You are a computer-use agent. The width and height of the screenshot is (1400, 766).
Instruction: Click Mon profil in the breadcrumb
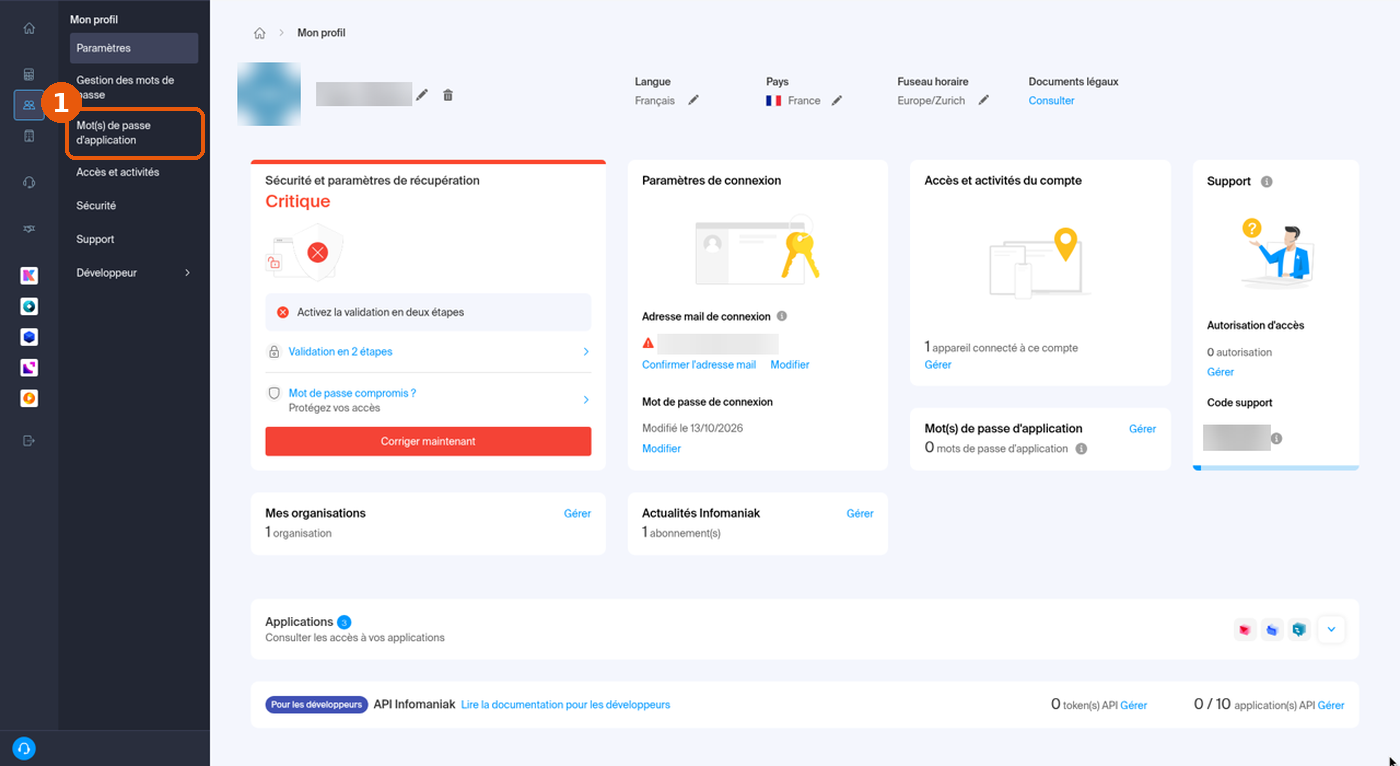click(321, 33)
